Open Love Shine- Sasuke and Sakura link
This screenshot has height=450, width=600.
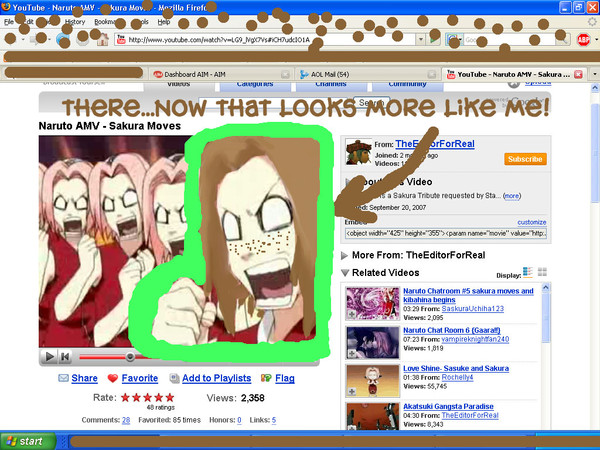[456, 368]
